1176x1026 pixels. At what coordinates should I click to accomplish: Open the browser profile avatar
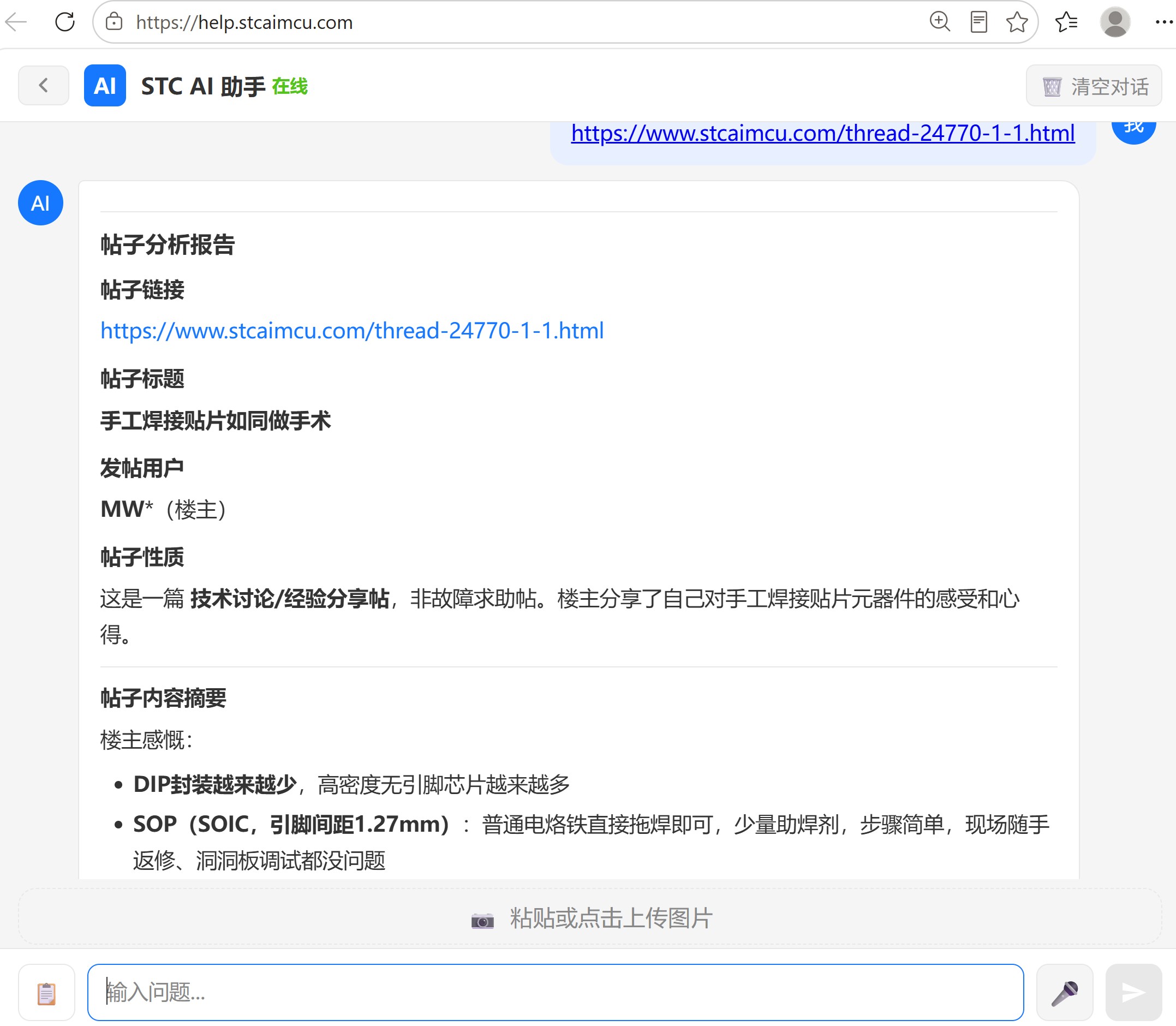point(1115,22)
